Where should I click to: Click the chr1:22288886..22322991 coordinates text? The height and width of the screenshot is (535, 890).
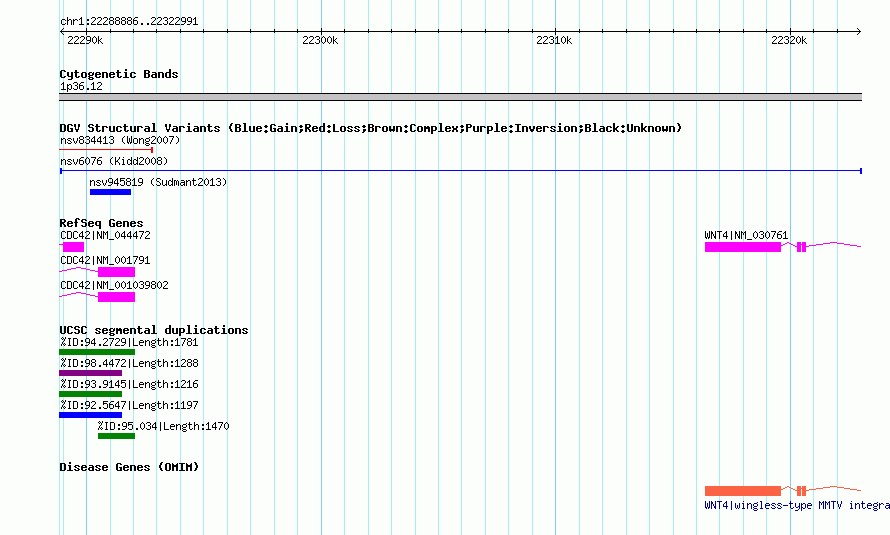pyautogui.click(x=129, y=22)
